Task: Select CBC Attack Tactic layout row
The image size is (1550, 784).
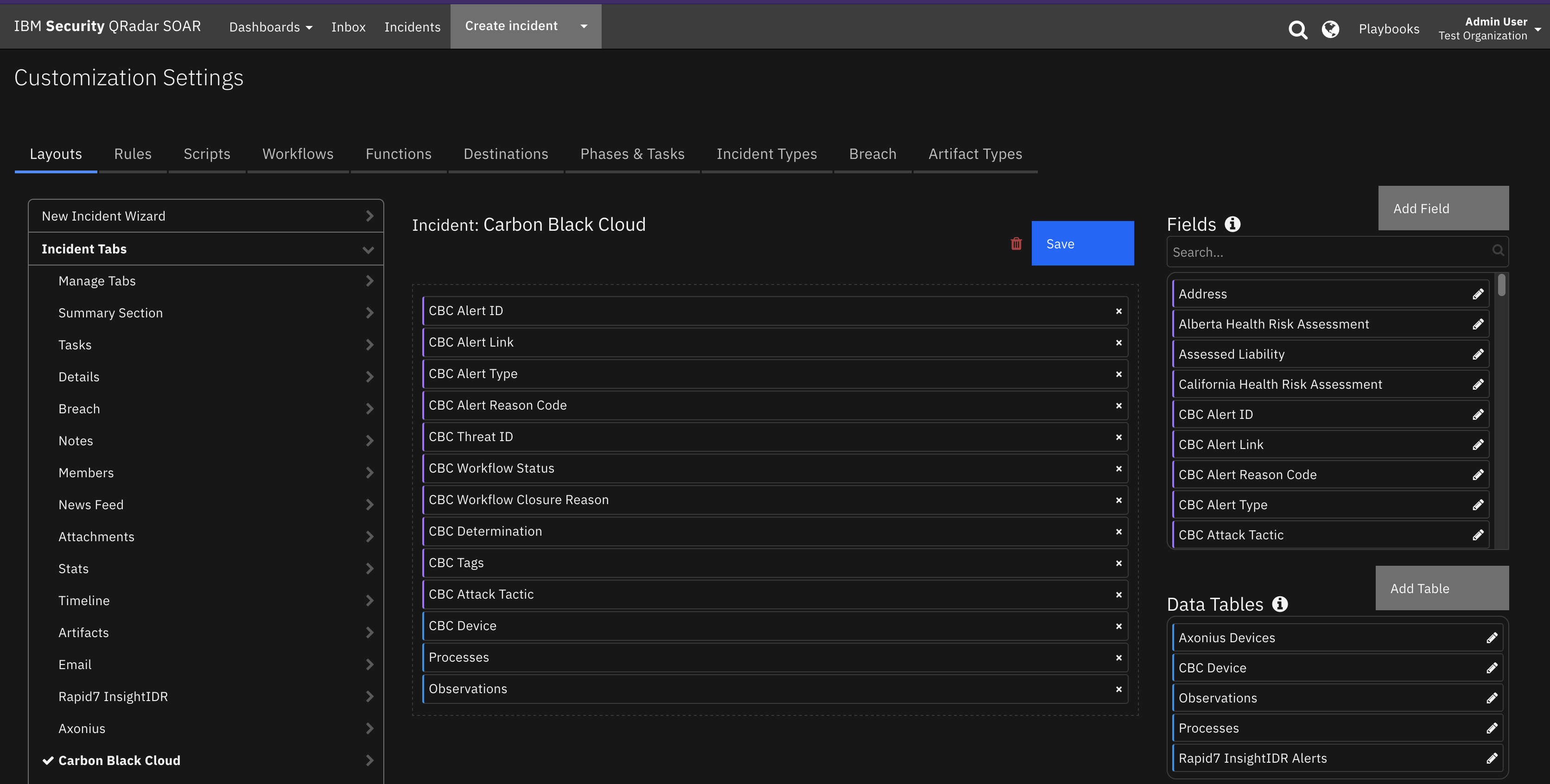Action: coord(775,594)
